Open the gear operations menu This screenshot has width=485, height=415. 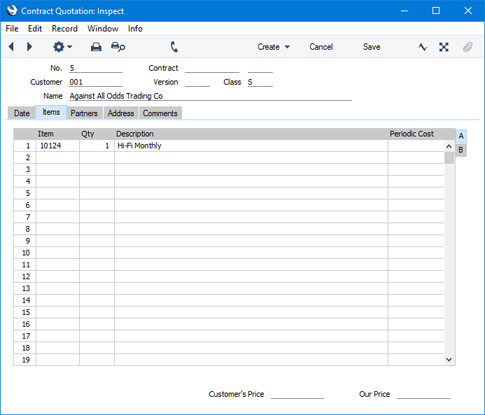62,47
